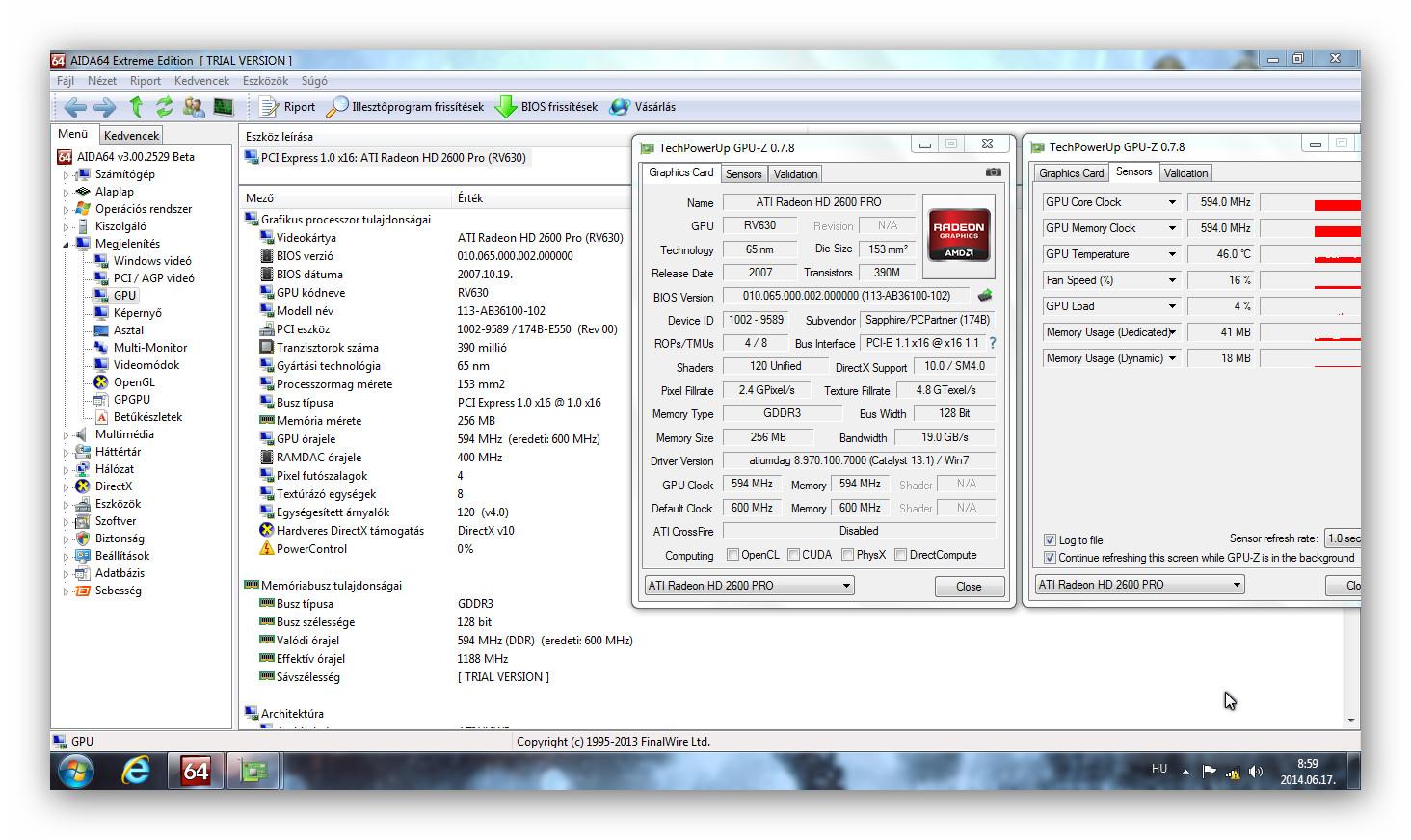This screenshot has width=1411, height=840.
Task: Click Close button in left GPU-Z window
Action: pos(969,587)
